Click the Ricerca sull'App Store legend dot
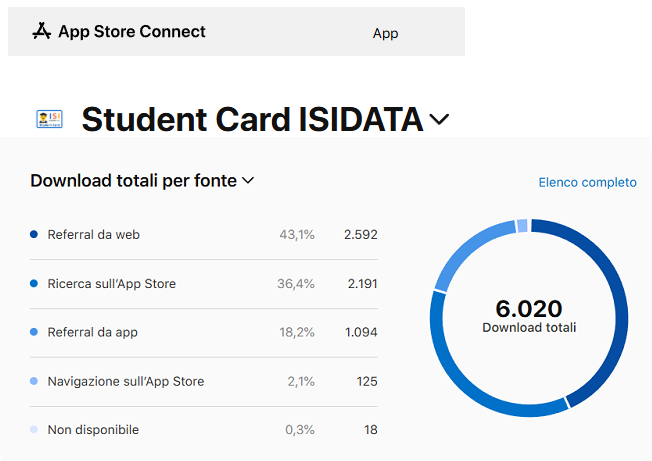Screen dimensions: 652x461 (x=34, y=284)
